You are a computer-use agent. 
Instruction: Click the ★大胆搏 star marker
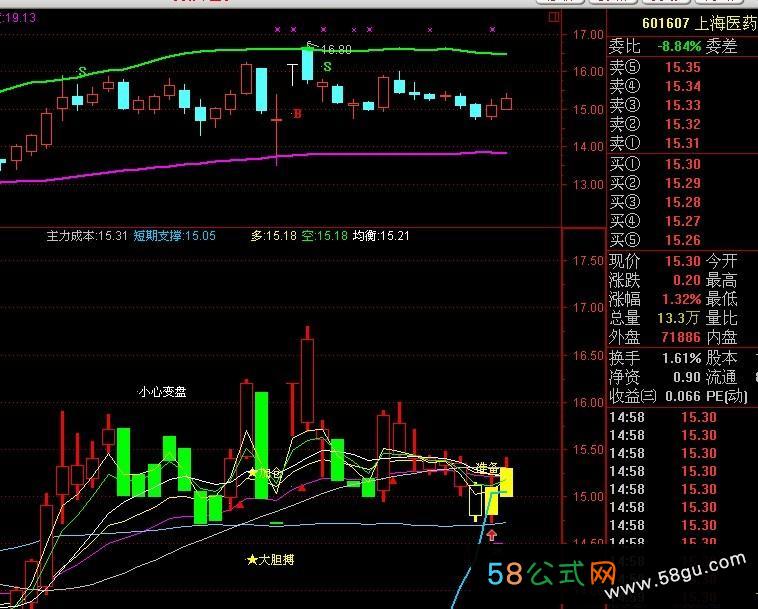270,560
